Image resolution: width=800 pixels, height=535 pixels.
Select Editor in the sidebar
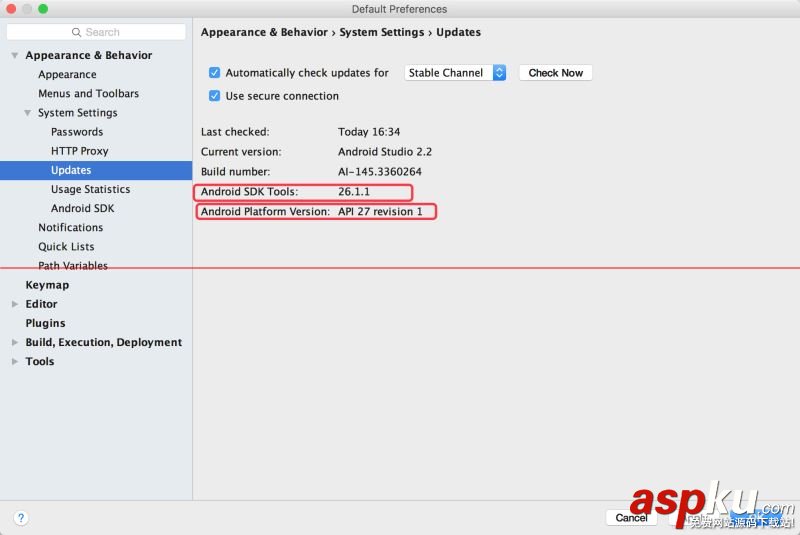41,304
